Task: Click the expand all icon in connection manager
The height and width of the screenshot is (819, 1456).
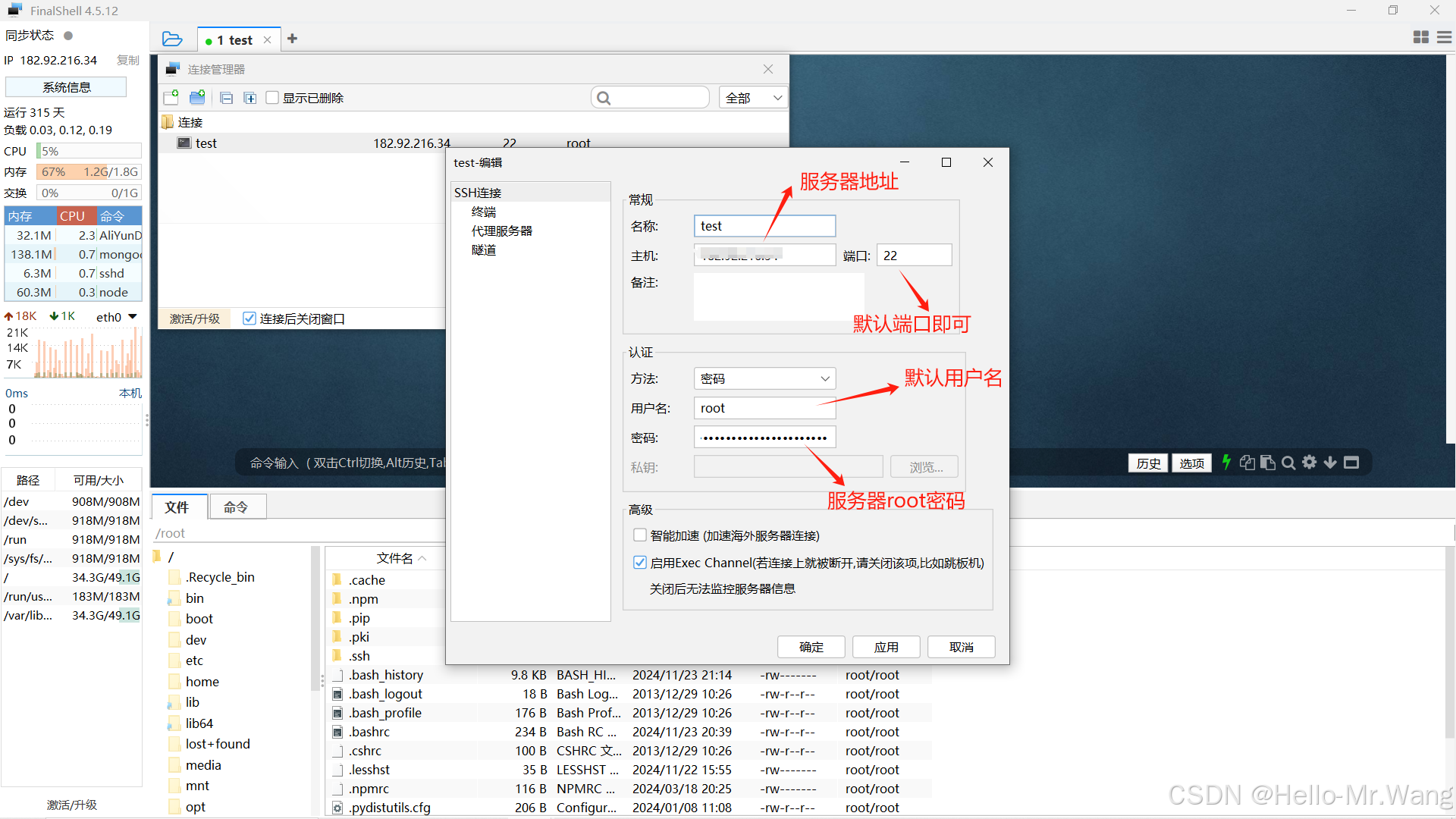Action: [249, 98]
